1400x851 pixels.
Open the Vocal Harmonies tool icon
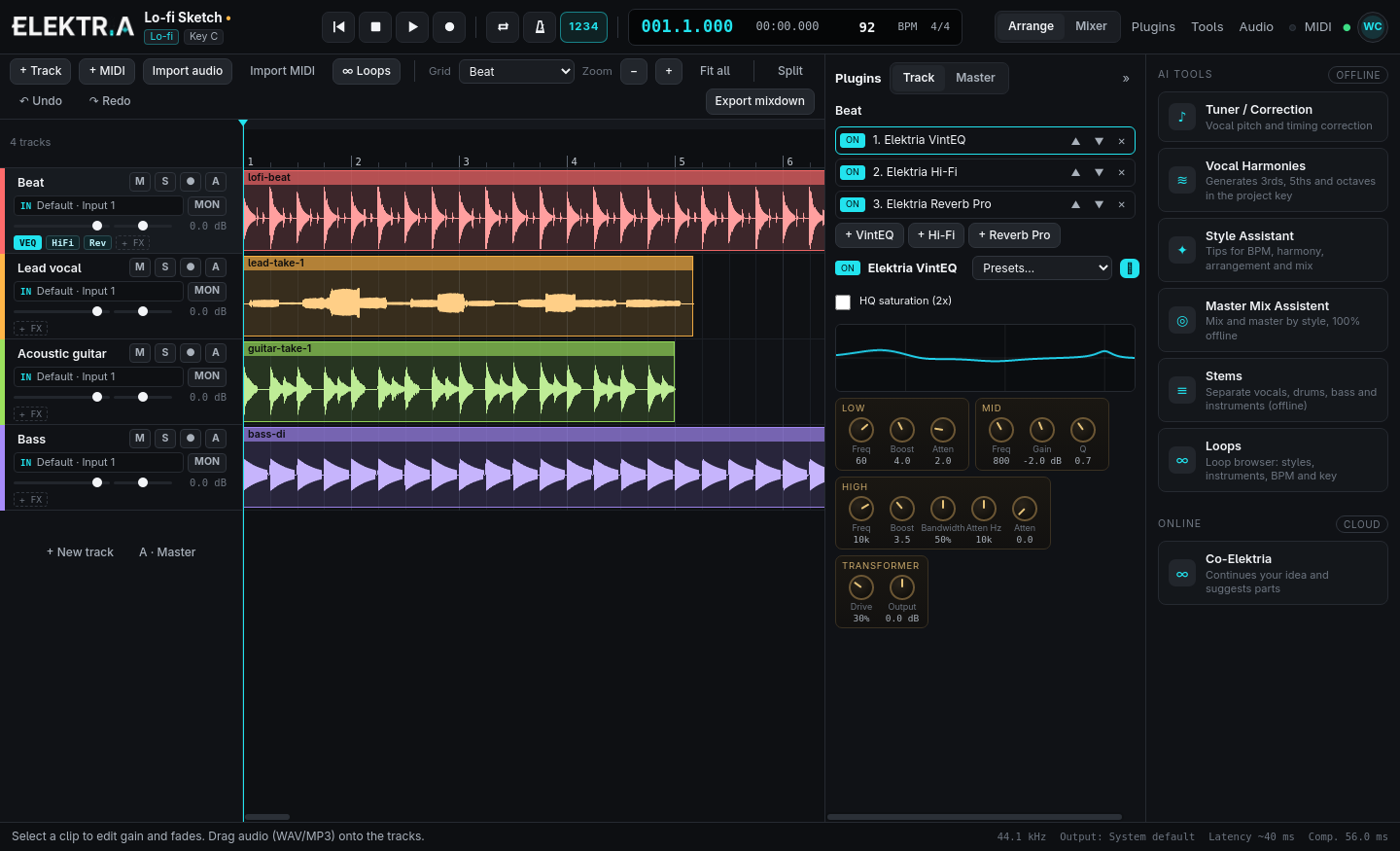[1182, 180]
